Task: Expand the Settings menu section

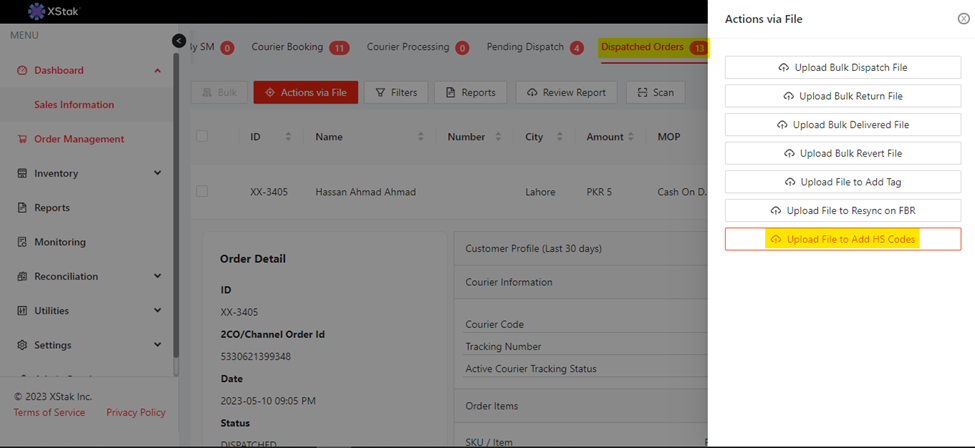Action: click(x=157, y=345)
